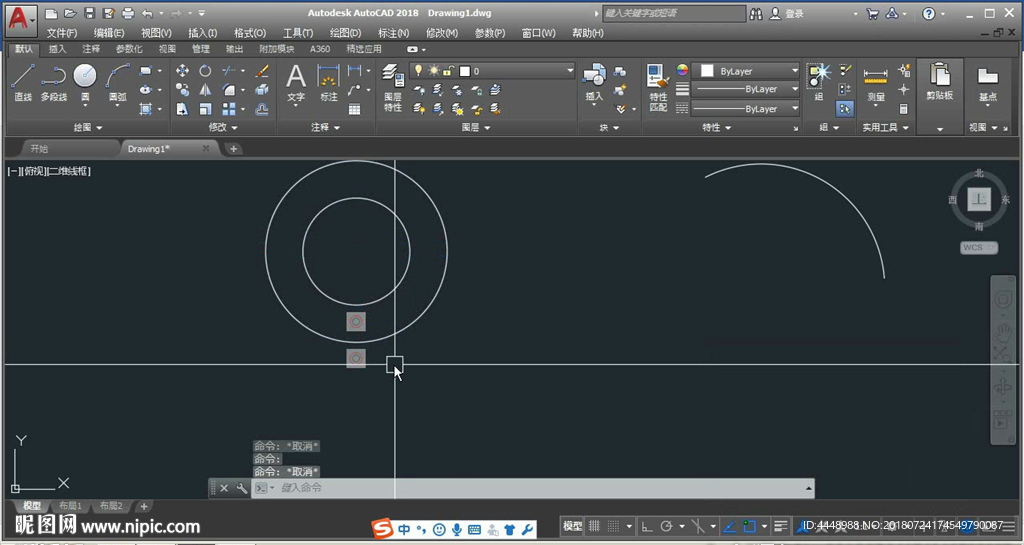Open the Dimension (标注(N)) menu
The width and height of the screenshot is (1024, 545).
point(393,33)
